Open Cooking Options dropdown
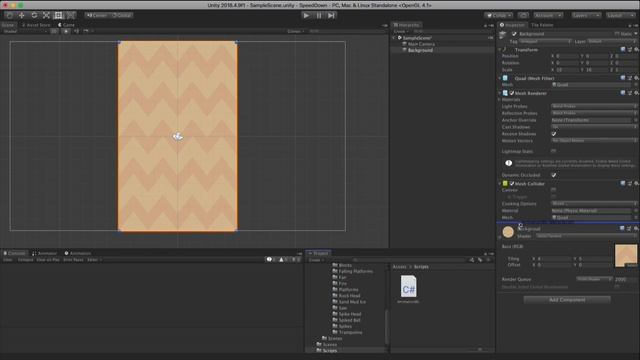The image size is (640, 360). (594, 204)
